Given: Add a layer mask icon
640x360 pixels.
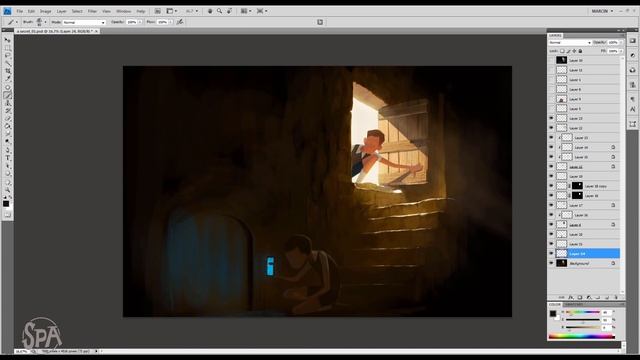Looking at the screenshot, I should (x=580, y=298).
